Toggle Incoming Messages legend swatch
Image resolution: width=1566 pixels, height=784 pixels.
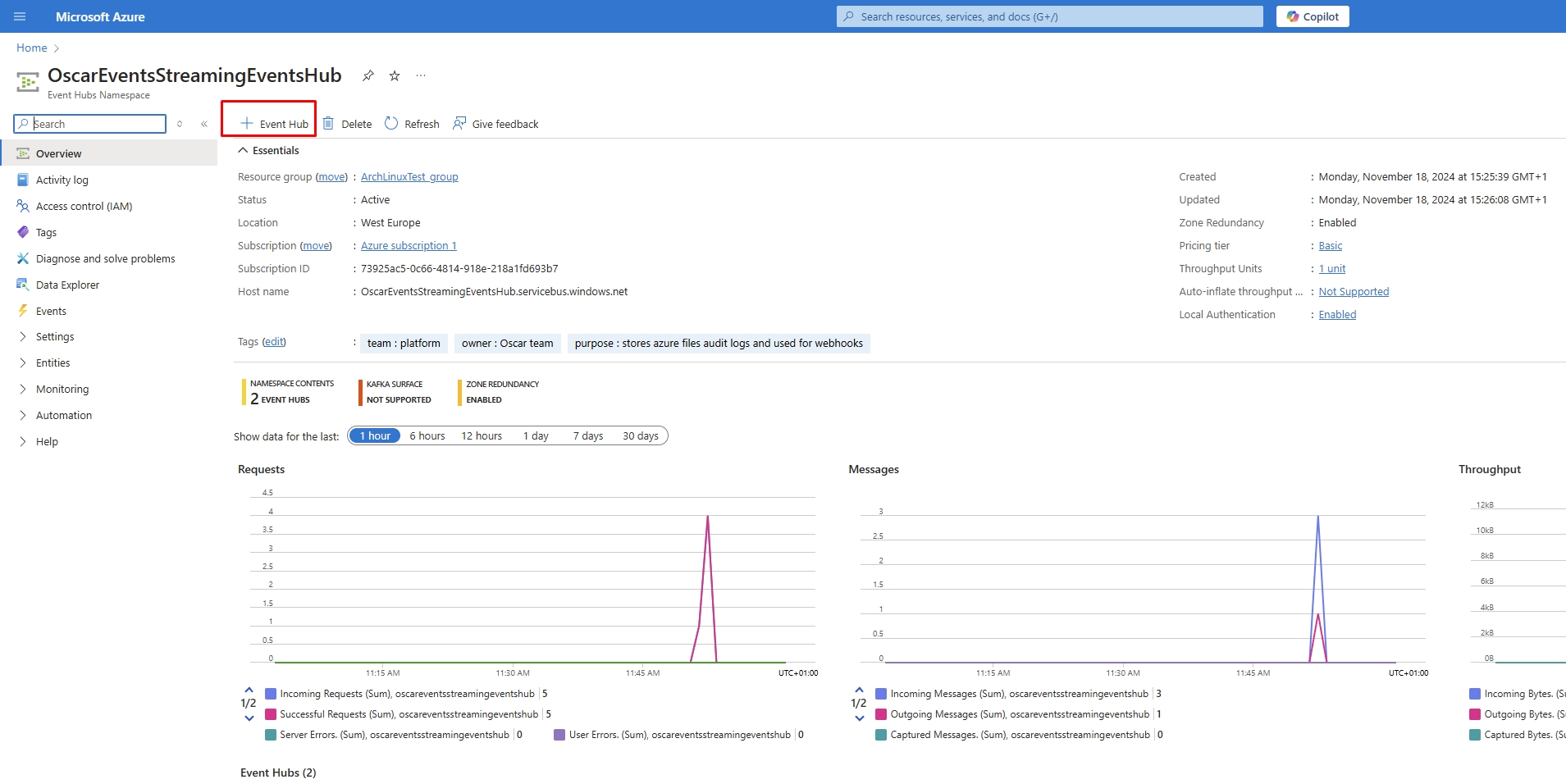(881, 694)
